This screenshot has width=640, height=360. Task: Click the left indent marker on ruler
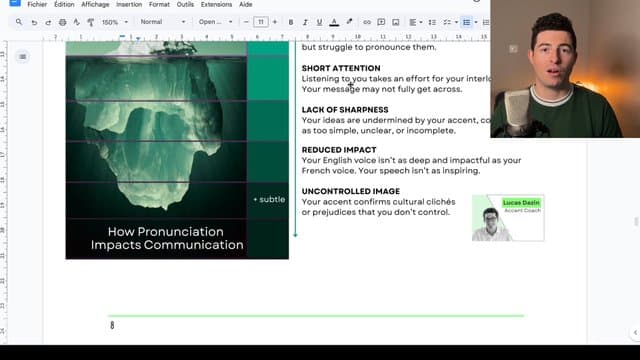tap(138, 39)
